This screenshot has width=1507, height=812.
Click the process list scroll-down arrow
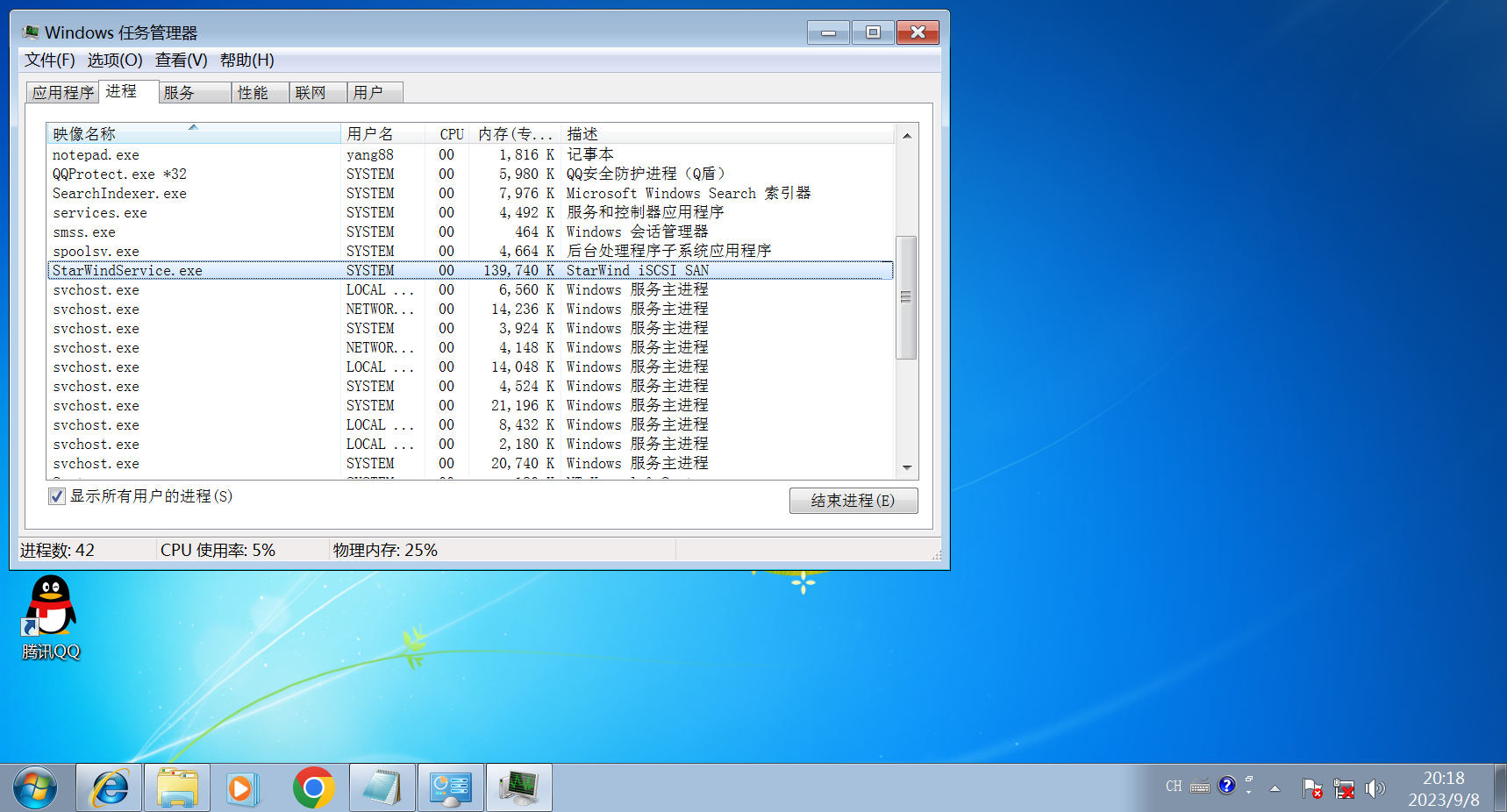[907, 467]
